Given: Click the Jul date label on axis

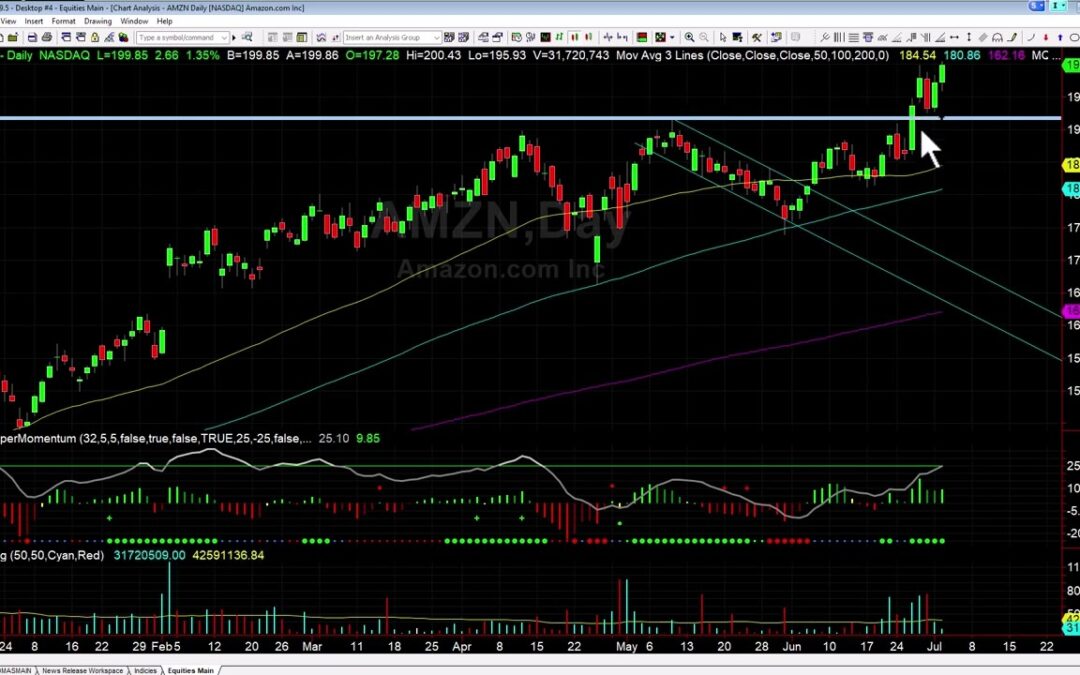Looking at the screenshot, I should [x=935, y=646].
